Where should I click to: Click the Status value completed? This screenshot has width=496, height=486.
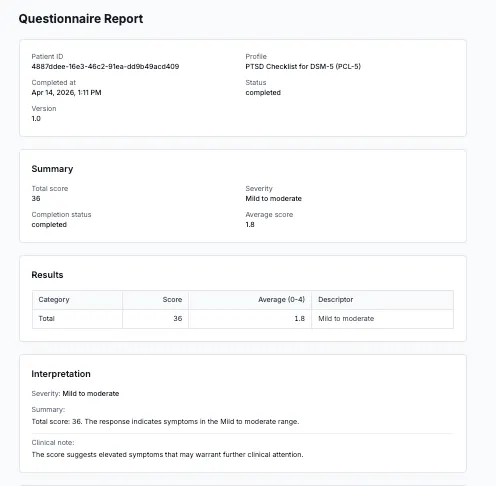(263, 92)
